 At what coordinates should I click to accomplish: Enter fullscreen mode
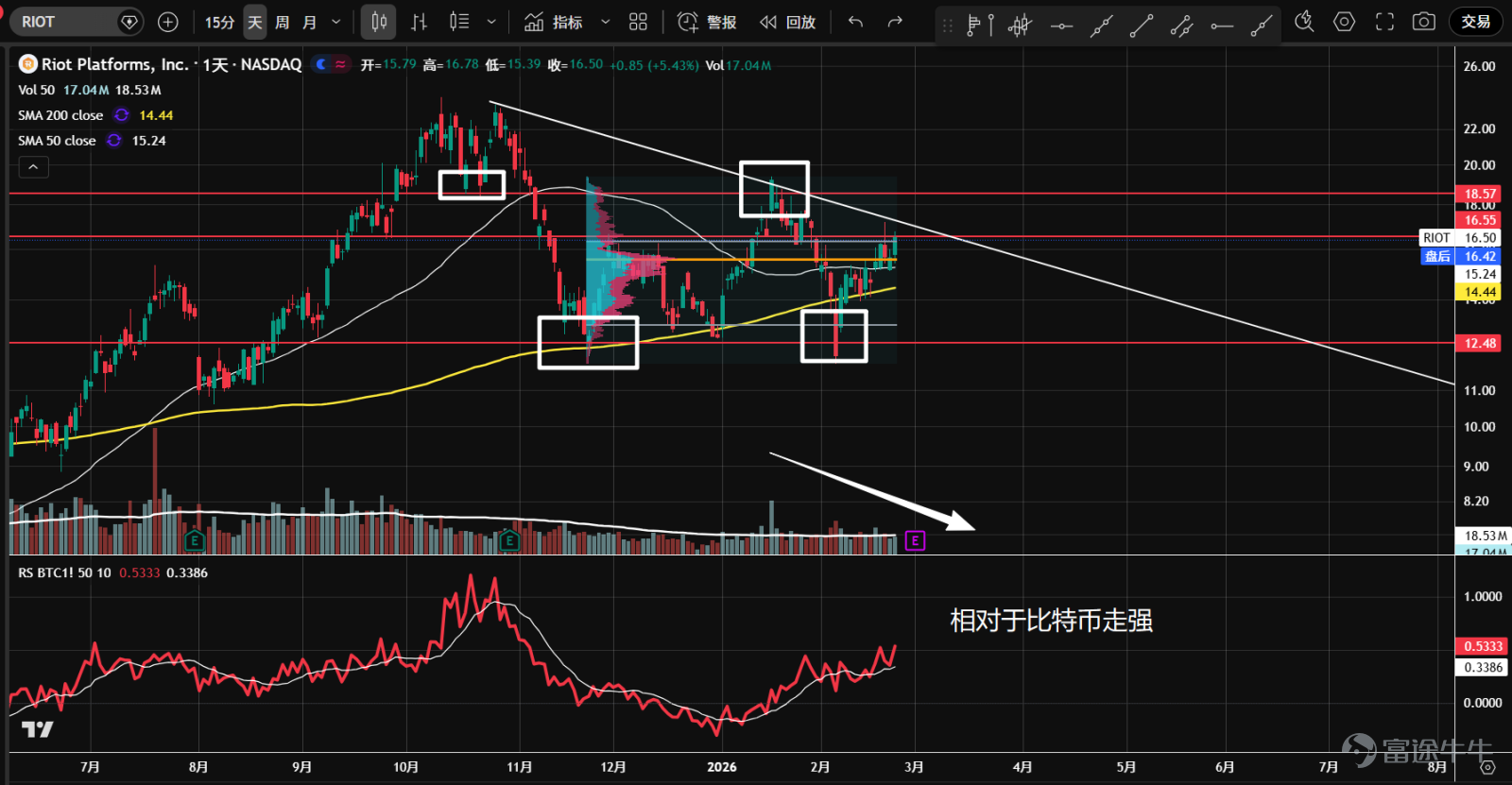tap(1384, 22)
